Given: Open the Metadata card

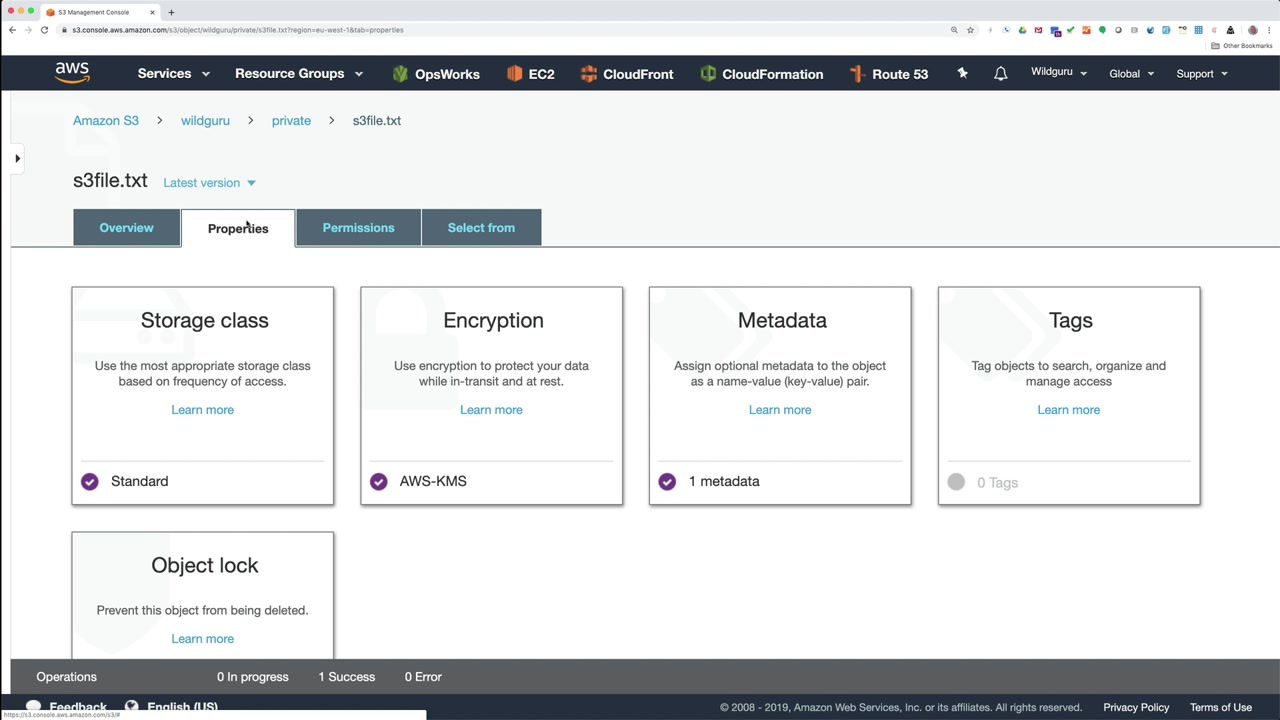Looking at the screenshot, I should (x=780, y=396).
